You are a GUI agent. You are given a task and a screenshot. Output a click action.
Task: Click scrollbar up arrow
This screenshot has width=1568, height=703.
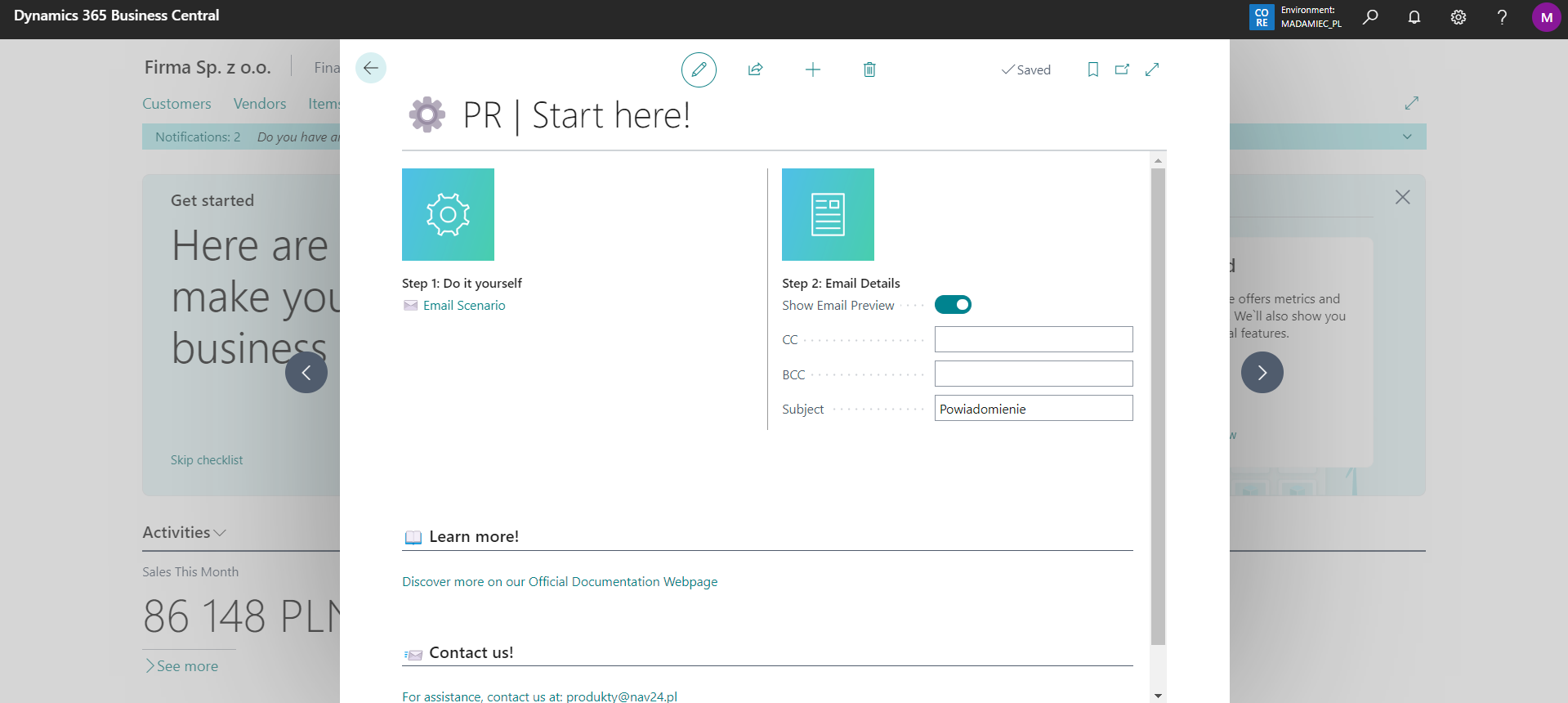[1158, 160]
